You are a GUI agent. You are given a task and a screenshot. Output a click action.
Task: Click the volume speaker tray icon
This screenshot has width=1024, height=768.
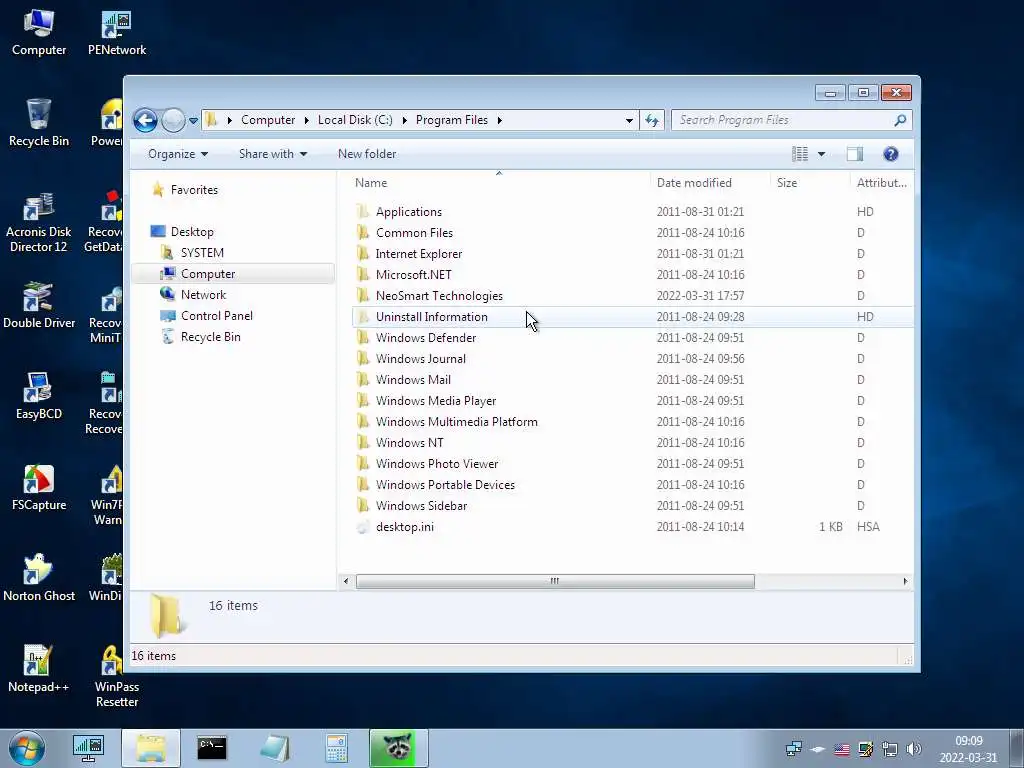point(914,749)
